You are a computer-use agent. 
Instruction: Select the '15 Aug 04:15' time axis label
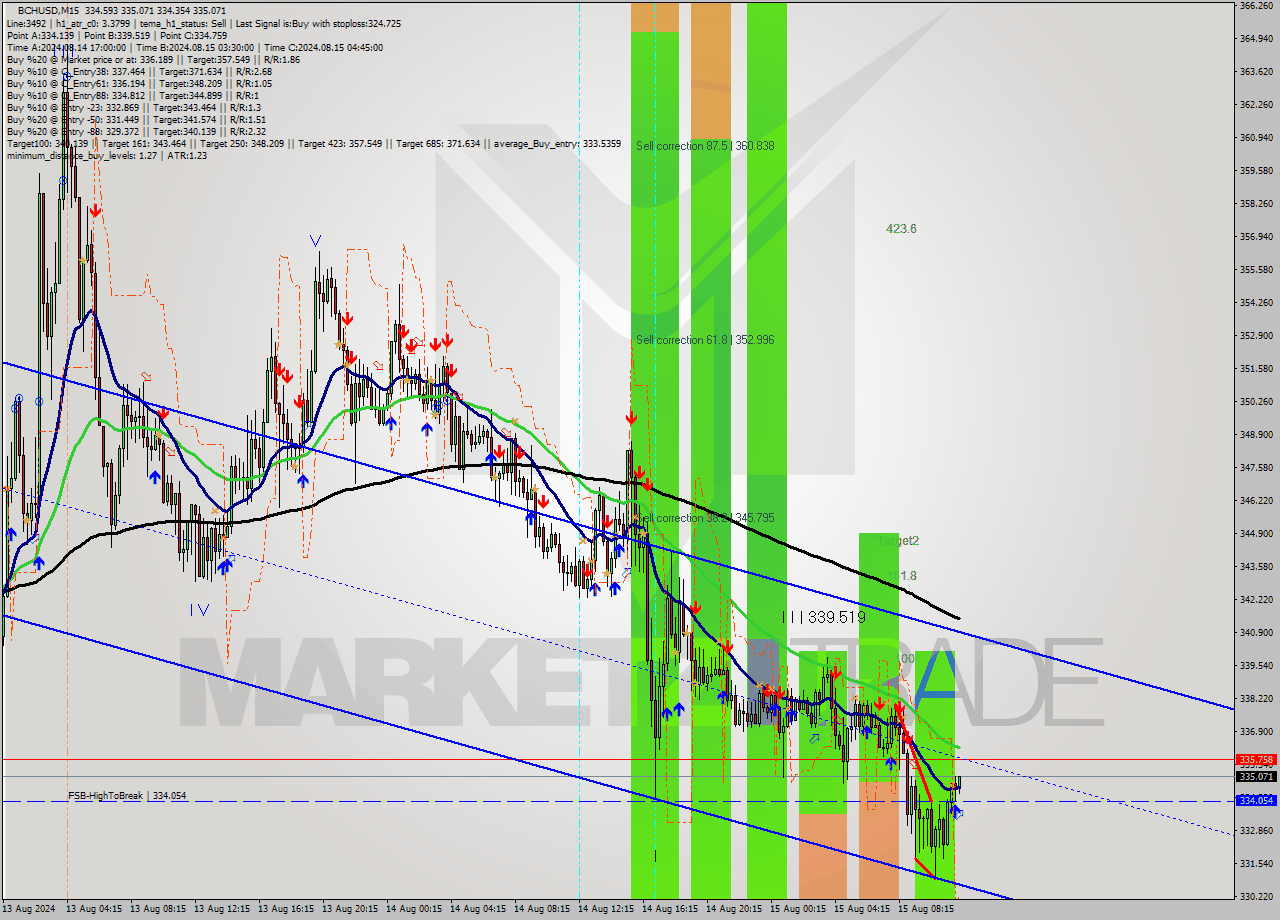[862, 910]
